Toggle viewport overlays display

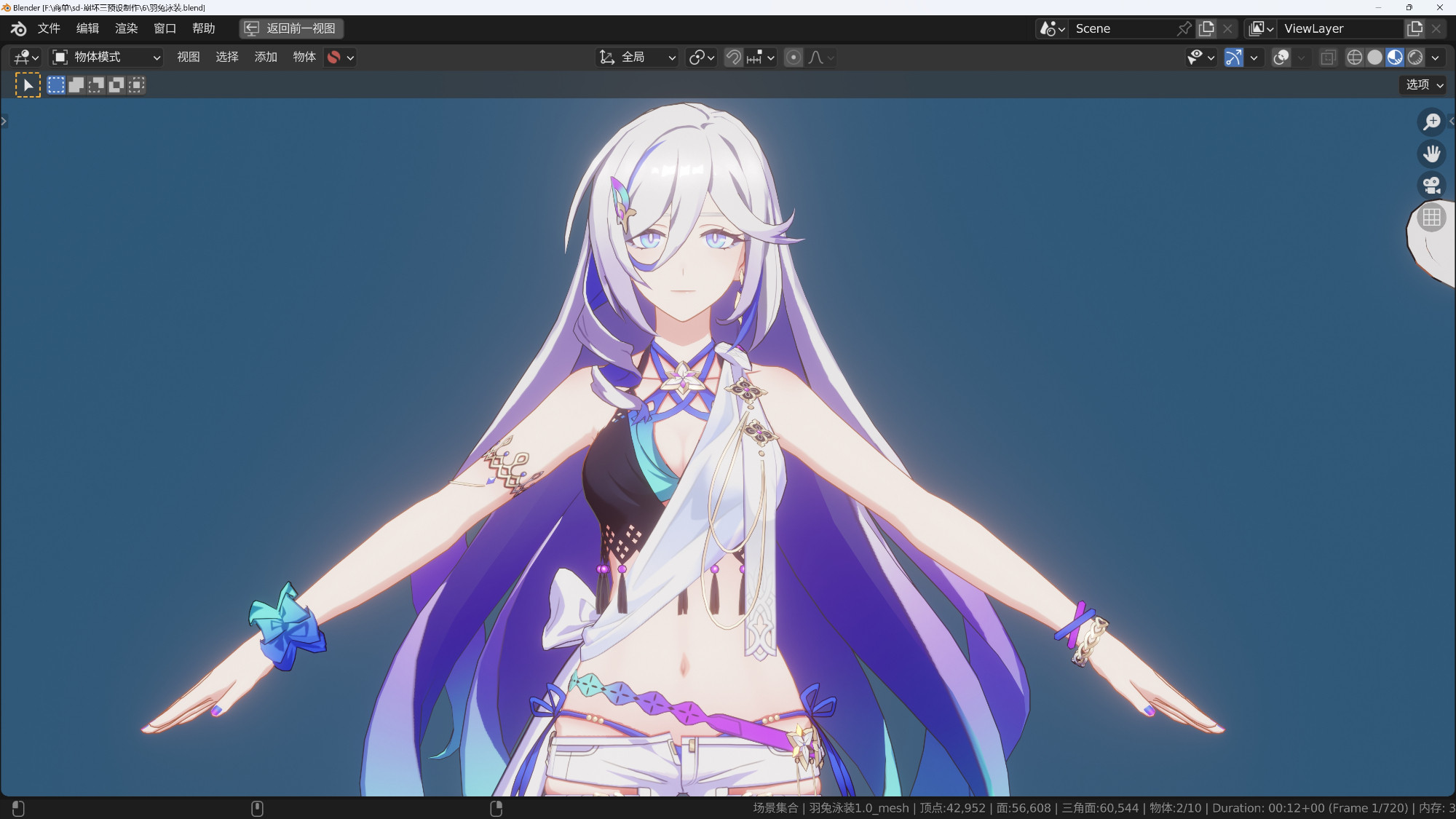[x=1281, y=58]
